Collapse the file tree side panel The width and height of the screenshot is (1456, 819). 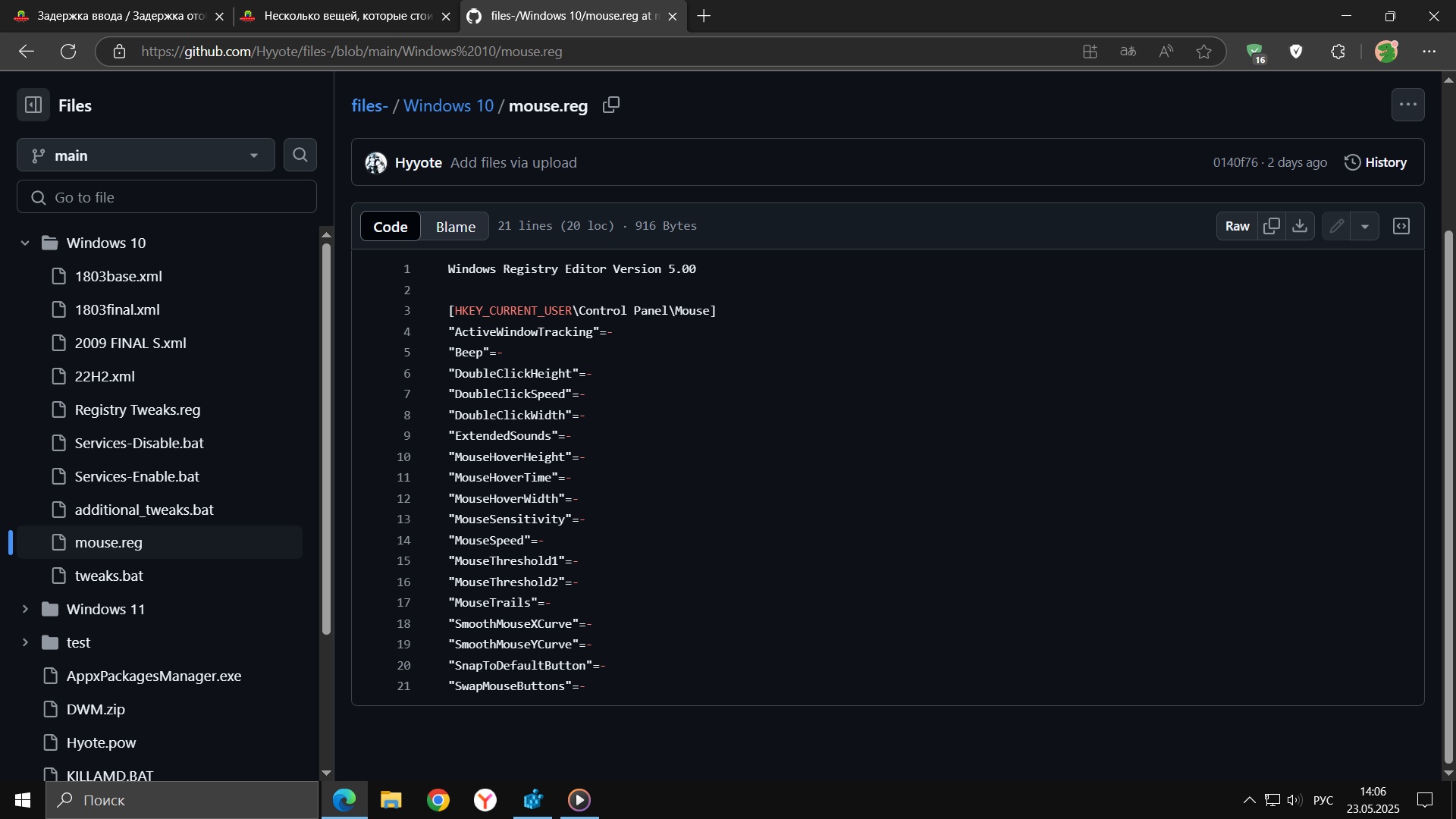(x=33, y=105)
